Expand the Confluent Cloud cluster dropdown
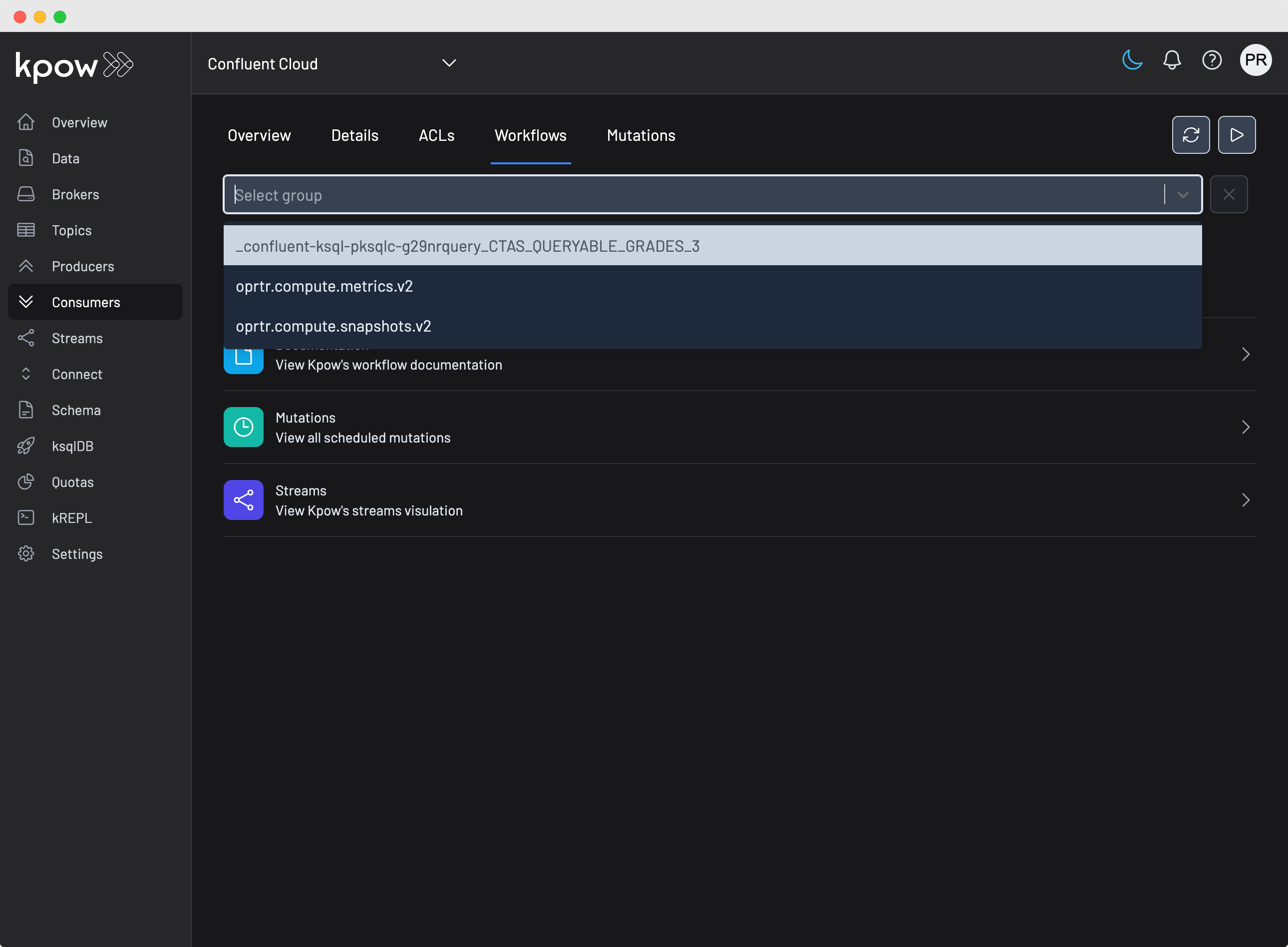 [449, 63]
